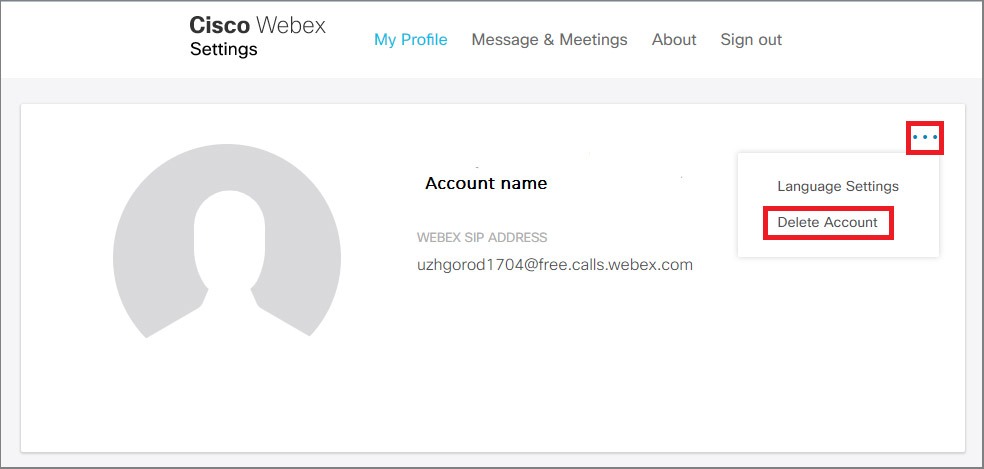This screenshot has width=984, height=469.
Task: Open the Message & Meetings tab
Action: click(549, 40)
